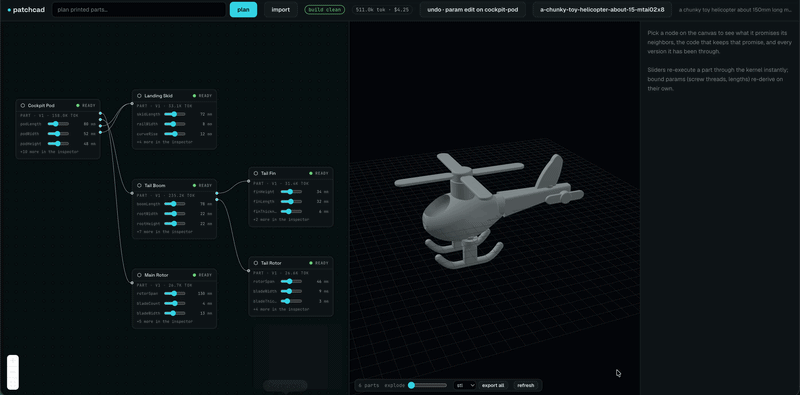This screenshot has width=800, height=395.
Task: Click the circle icon on Tail Fin node
Action: pos(255,173)
